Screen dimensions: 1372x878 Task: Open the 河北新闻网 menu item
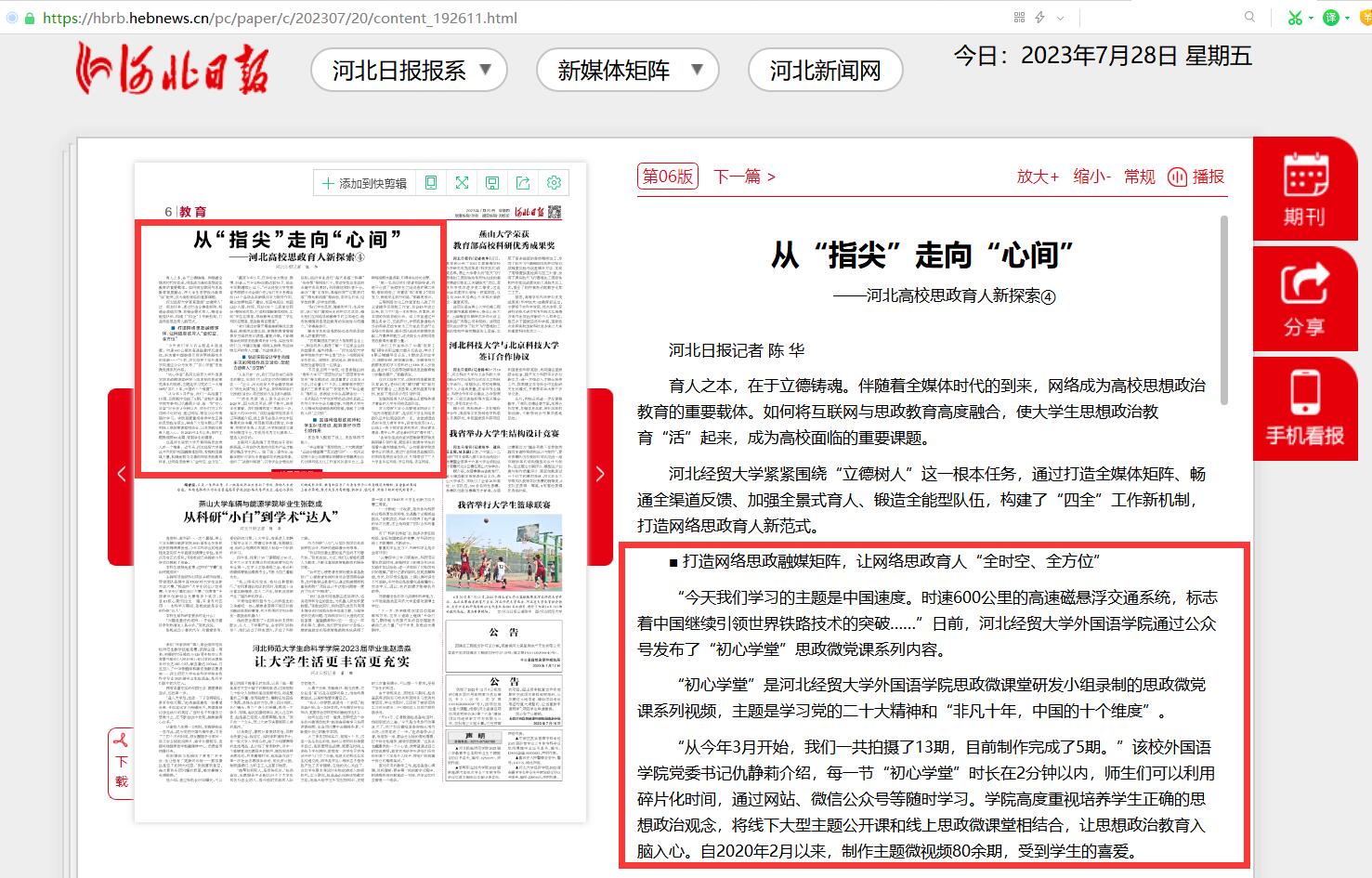[825, 71]
